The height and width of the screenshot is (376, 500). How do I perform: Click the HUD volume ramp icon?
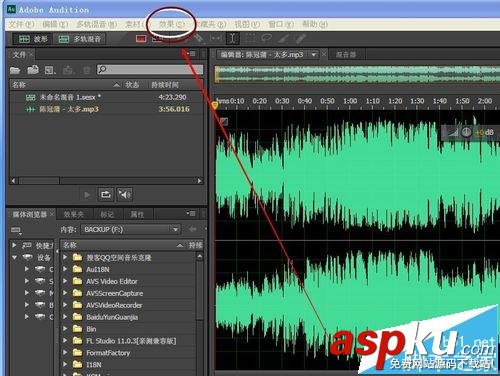tap(453, 133)
